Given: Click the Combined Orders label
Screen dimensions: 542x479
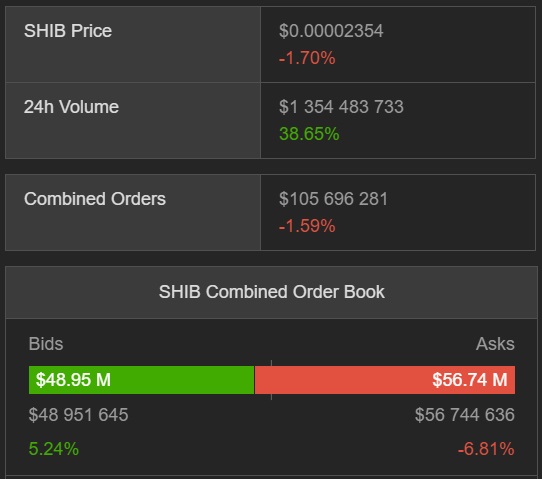Looking at the screenshot, I should [95, 199].
